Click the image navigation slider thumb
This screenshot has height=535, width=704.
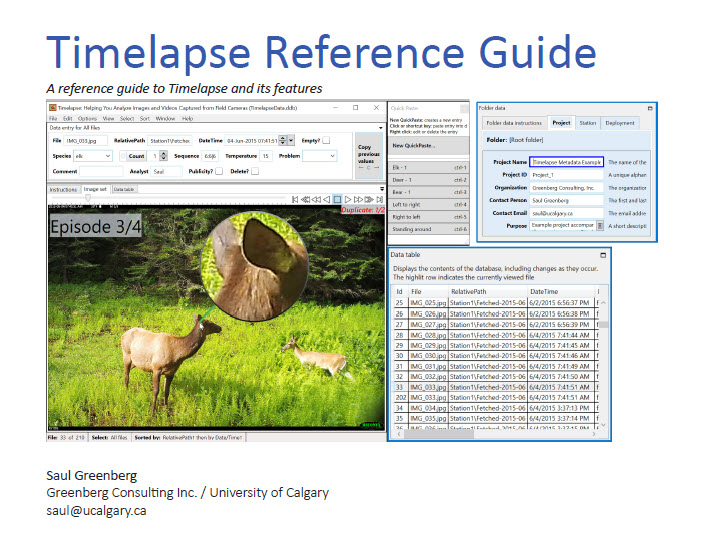point(88,197)
